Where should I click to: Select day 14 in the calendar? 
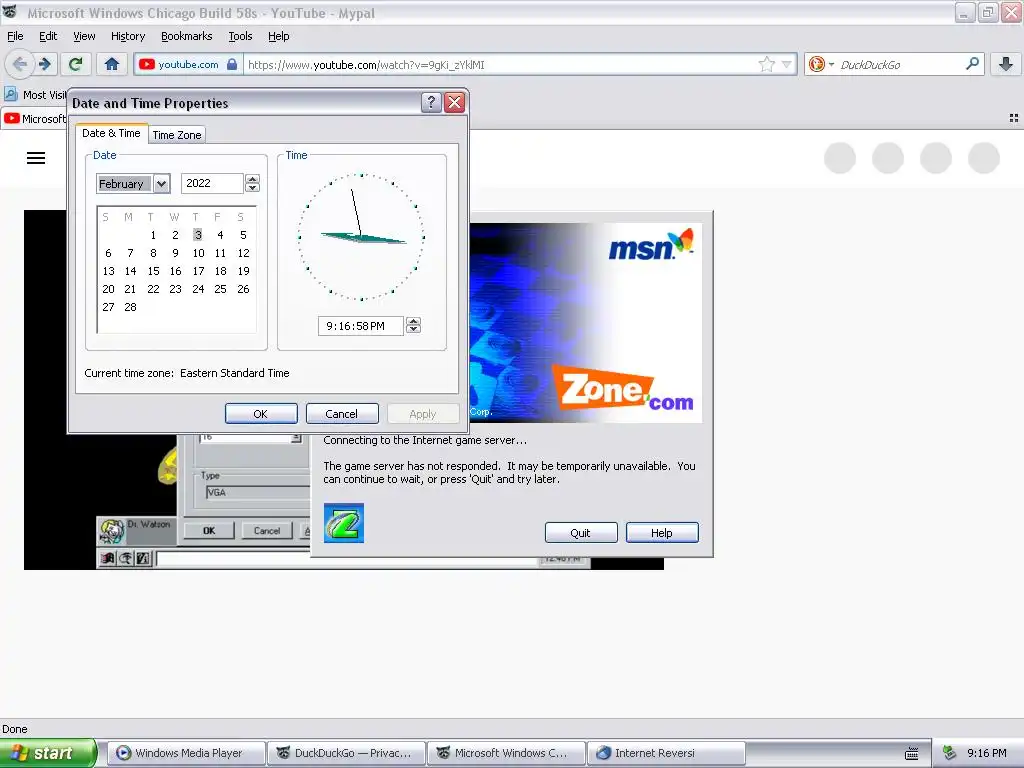click(131, 271)
